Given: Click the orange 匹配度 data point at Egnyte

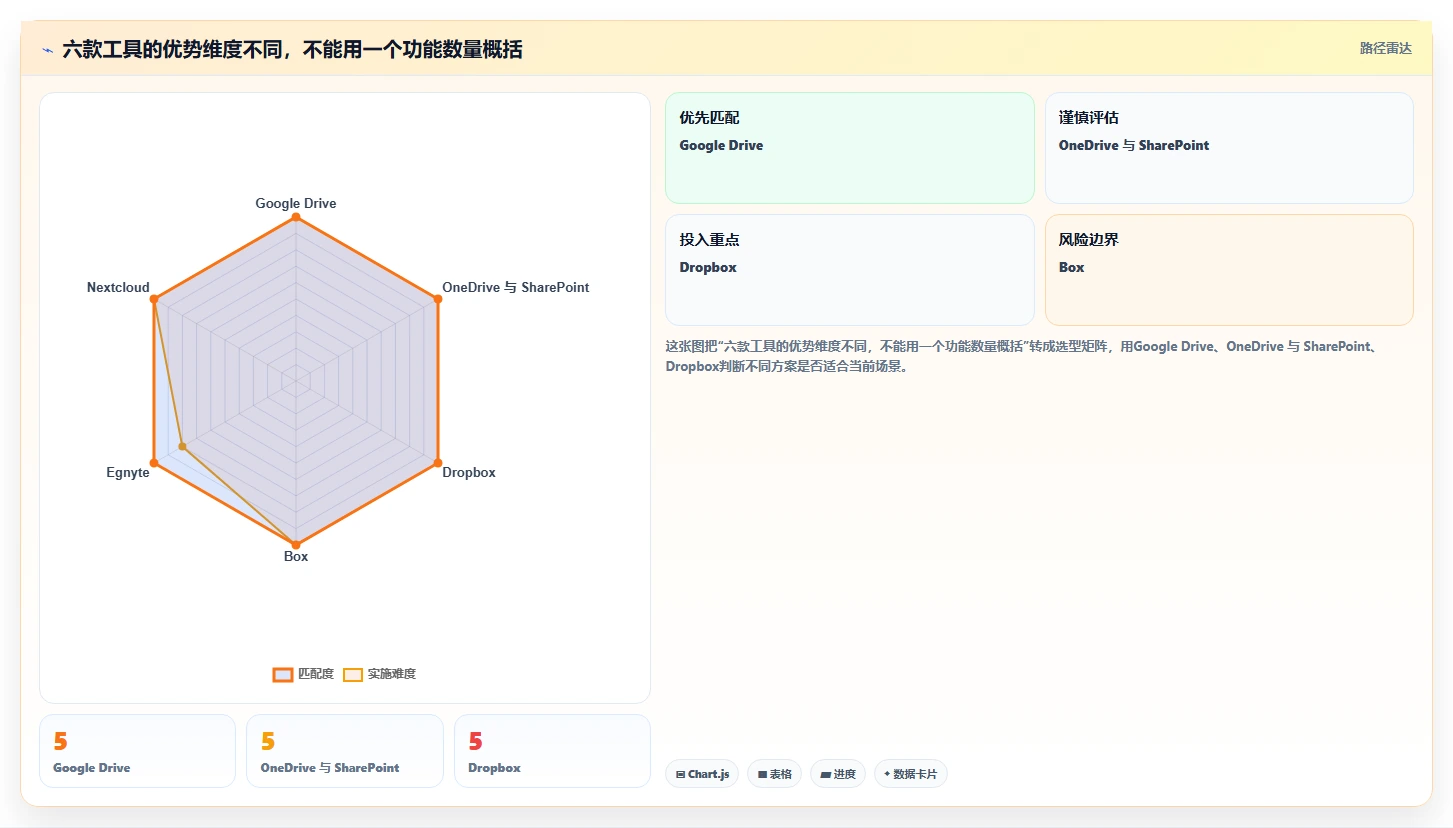Looking at the screenshot, I should [x=154, y=463].
